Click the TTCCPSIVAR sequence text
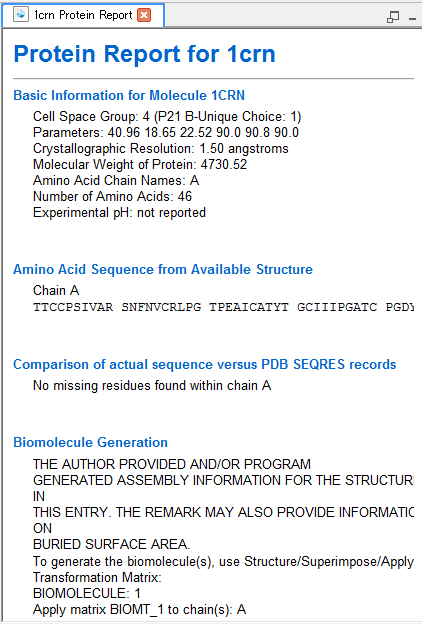422x624 pixels. pyautogui.click(x=73, y=307)
